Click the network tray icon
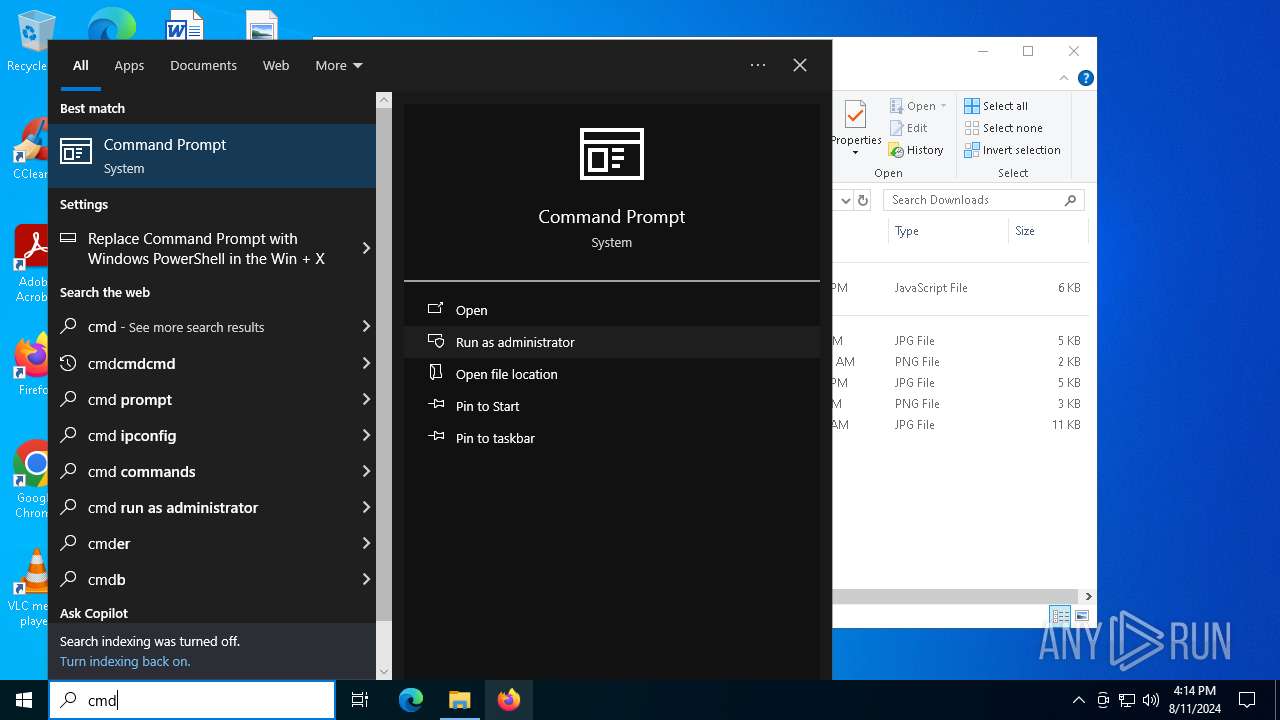This screenshot has width=1280, height=720. click(x=1127, y=700)
